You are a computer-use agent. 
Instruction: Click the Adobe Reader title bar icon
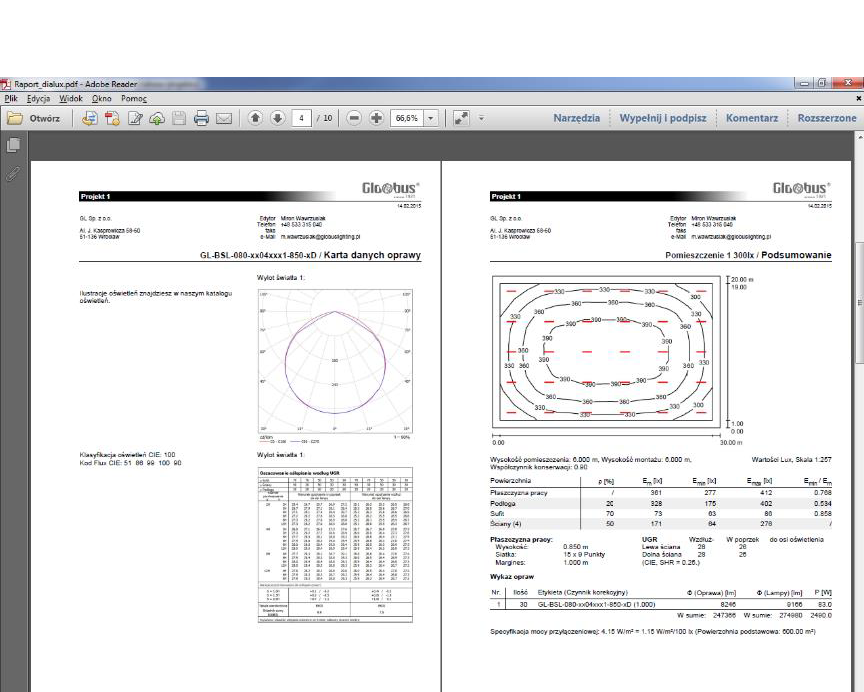[x=6, y=84]
